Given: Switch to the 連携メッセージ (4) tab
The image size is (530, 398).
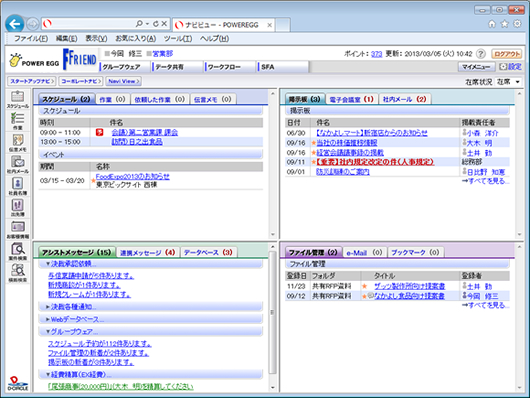Looking at the screenshot, I should 148,253.
